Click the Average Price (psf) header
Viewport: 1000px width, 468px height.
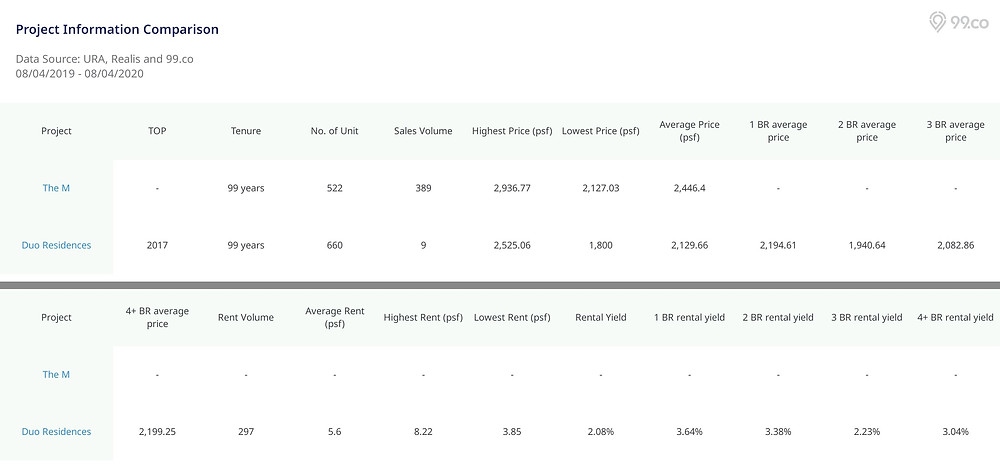689,131
